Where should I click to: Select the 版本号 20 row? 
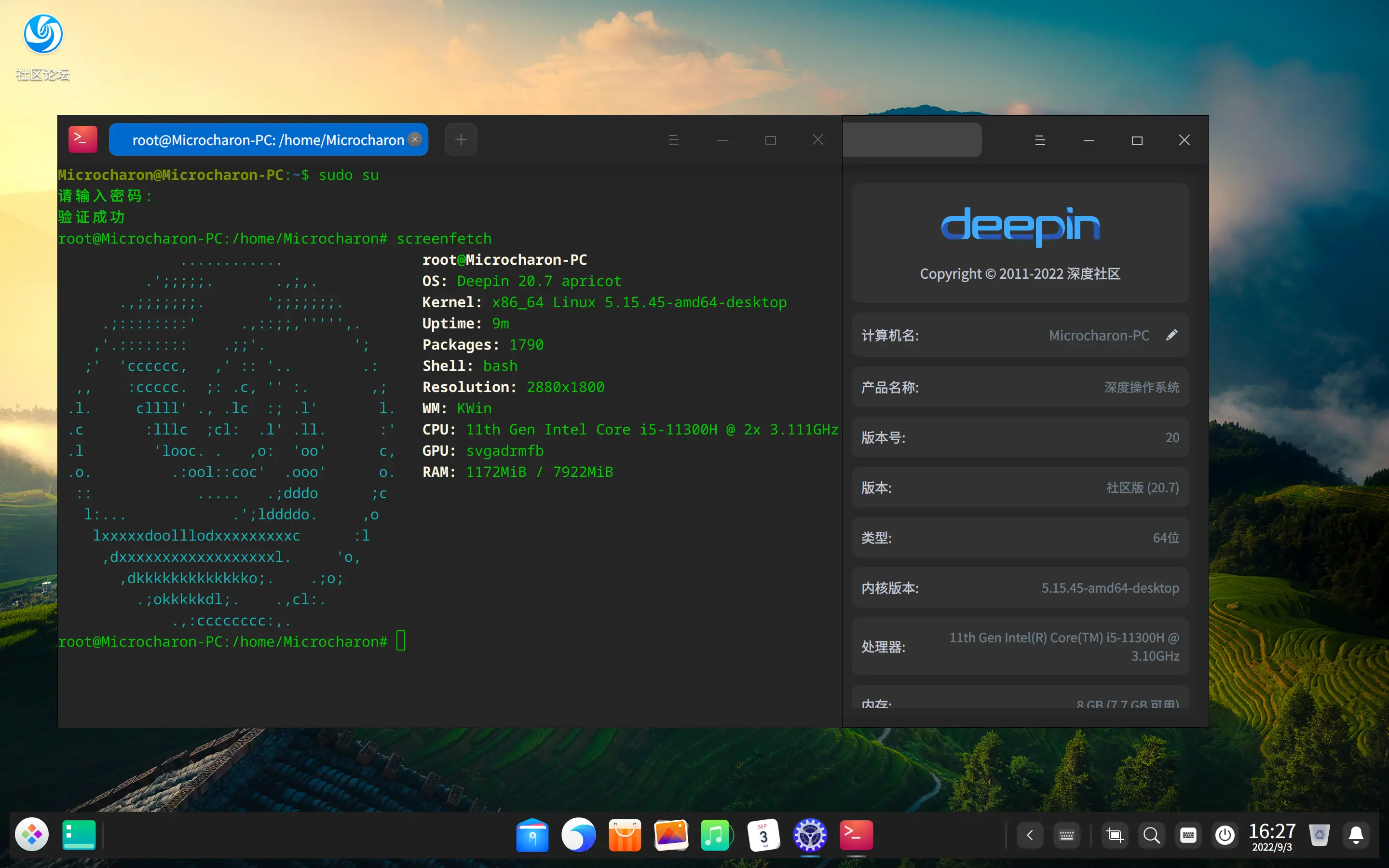[1020, 437]
